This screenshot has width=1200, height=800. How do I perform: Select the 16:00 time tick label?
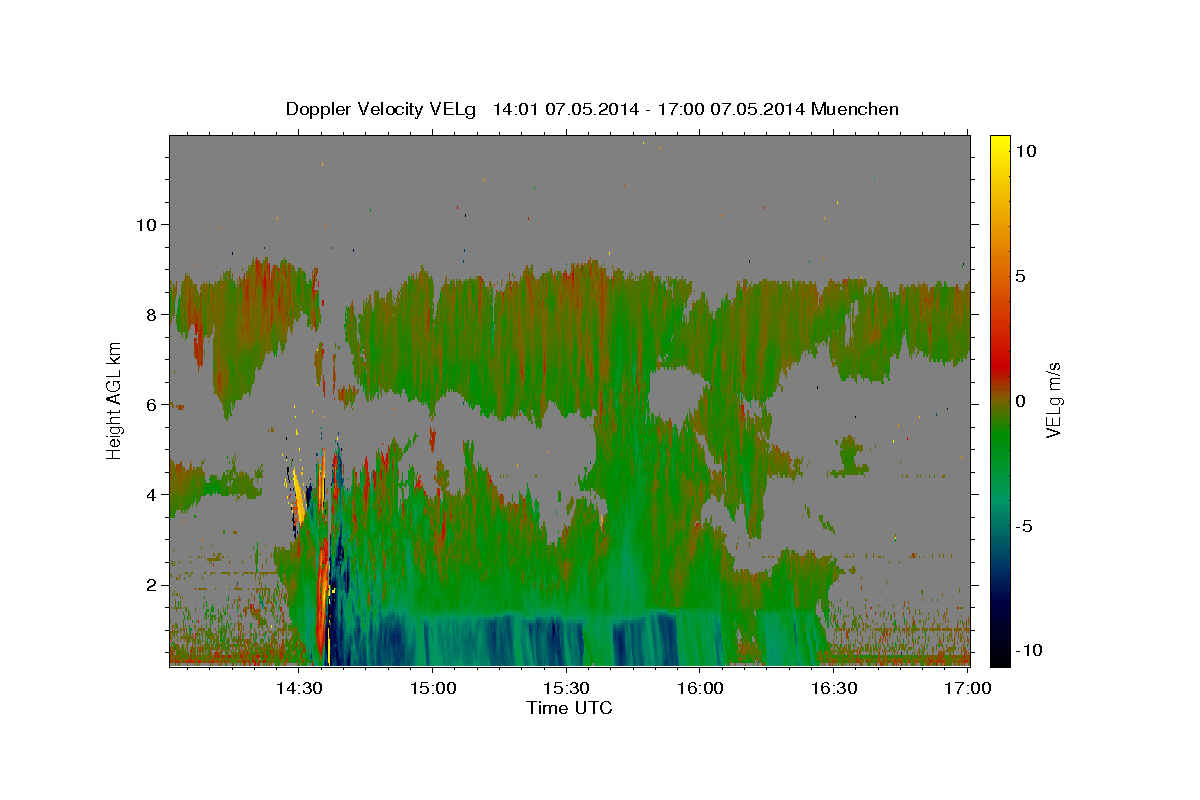coord(700,688)
